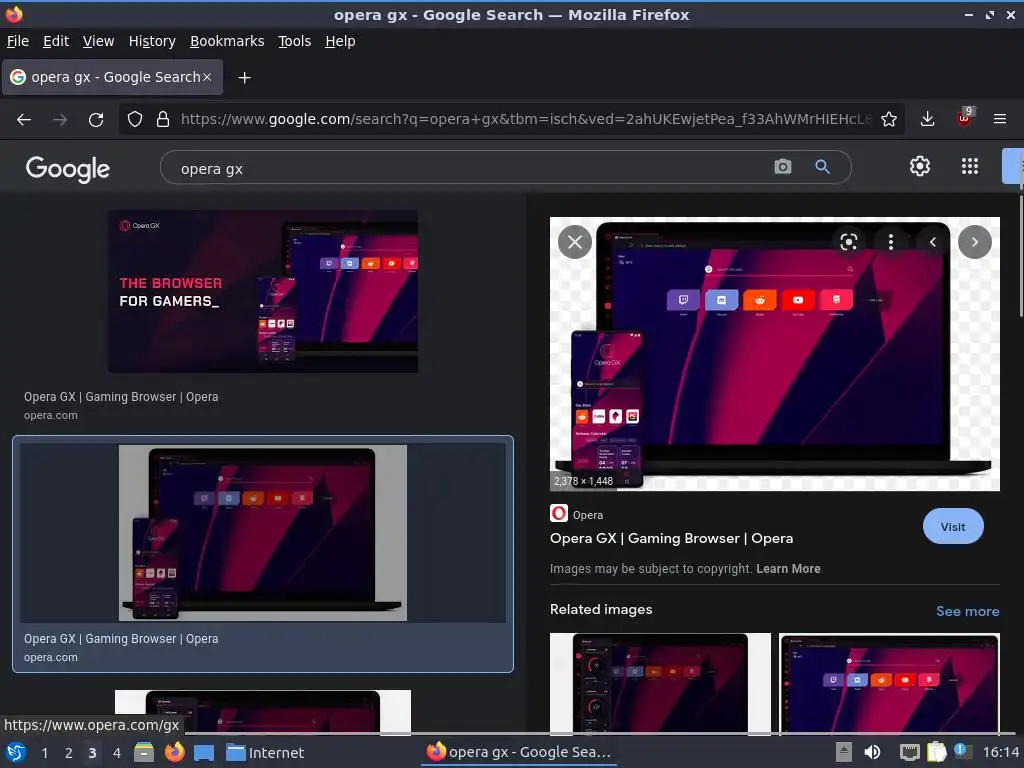The image size is (1024, 768).
Task: Search by image using camera icon
Action: 782,167
